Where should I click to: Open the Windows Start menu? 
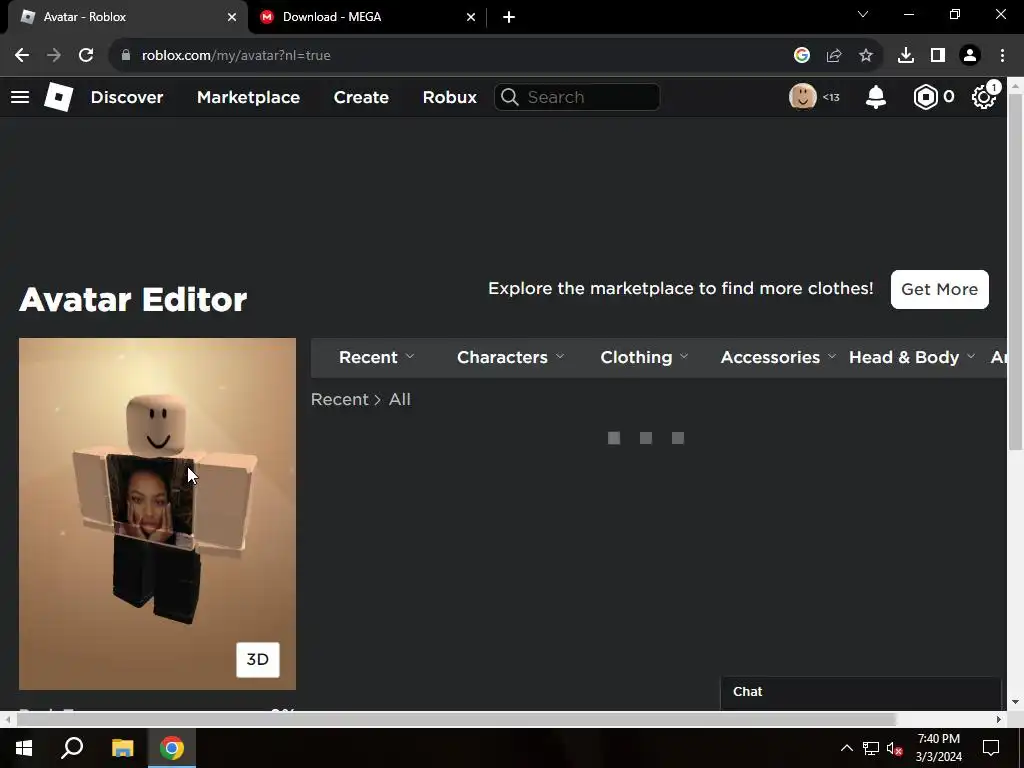(x=24, y=748)
